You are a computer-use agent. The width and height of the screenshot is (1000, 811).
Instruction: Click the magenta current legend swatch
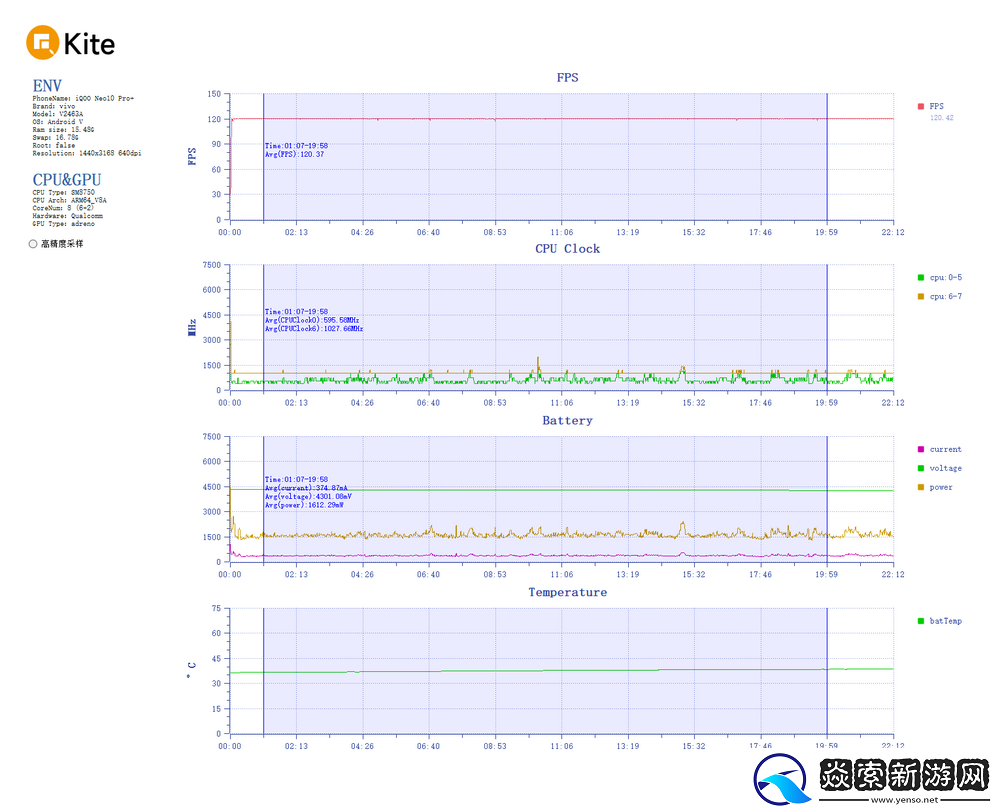click(921, 449)
